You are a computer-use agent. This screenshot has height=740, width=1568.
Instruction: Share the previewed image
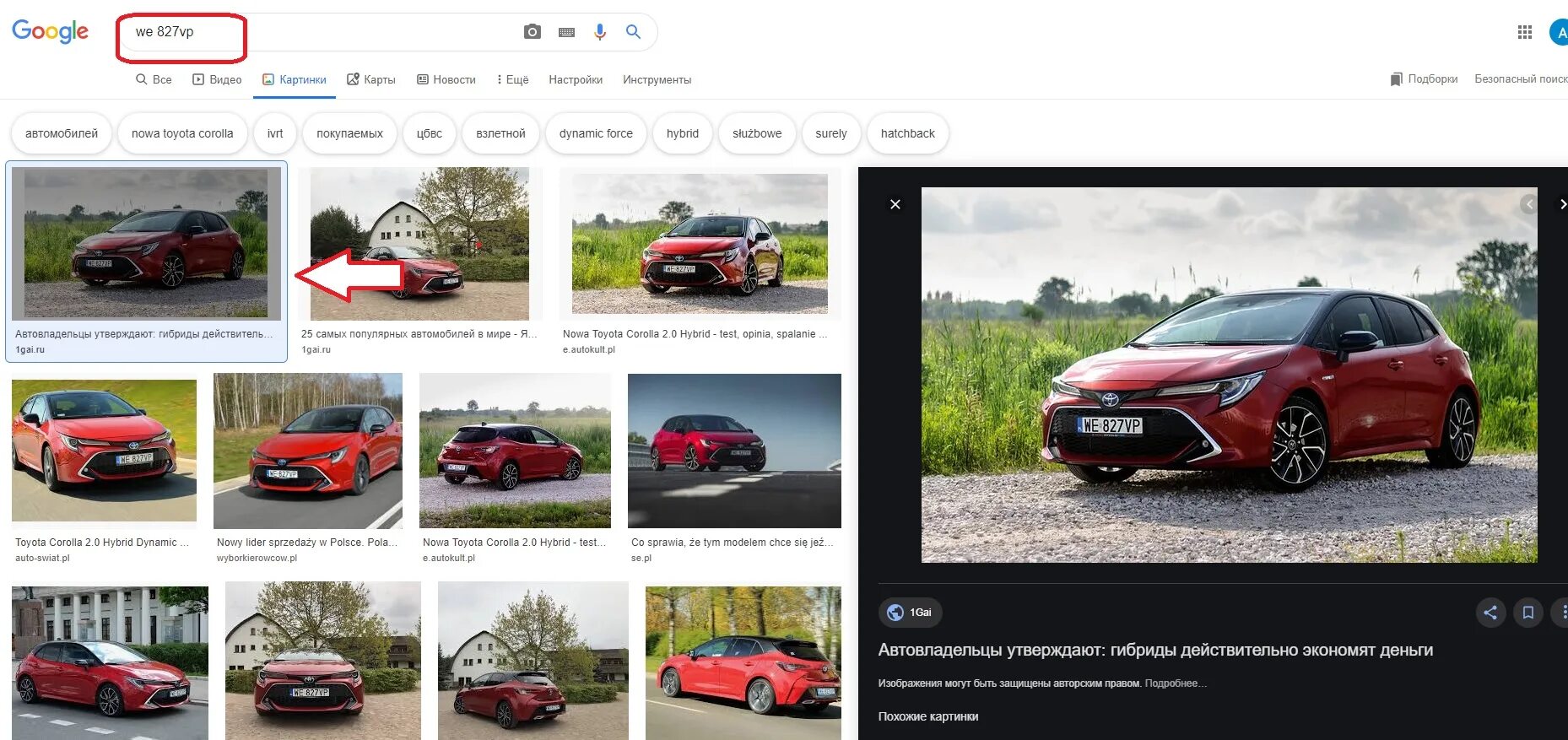click(x=1490, y=613)
